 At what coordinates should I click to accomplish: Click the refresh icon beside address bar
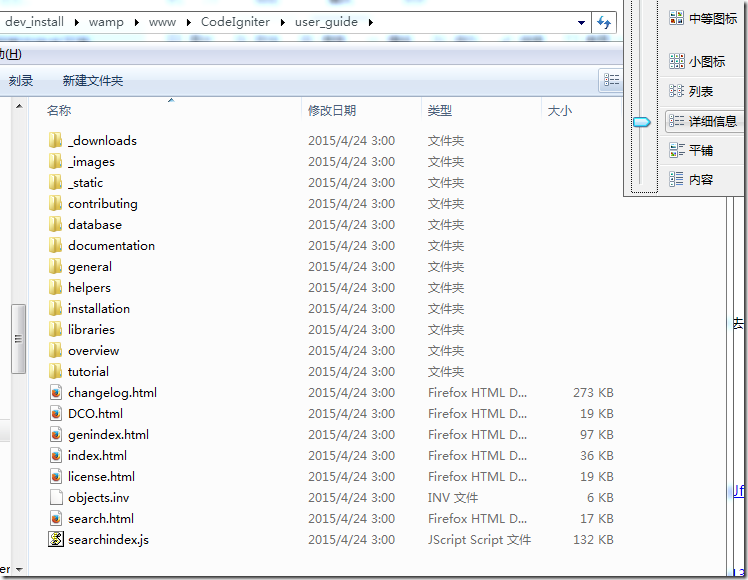604,22
